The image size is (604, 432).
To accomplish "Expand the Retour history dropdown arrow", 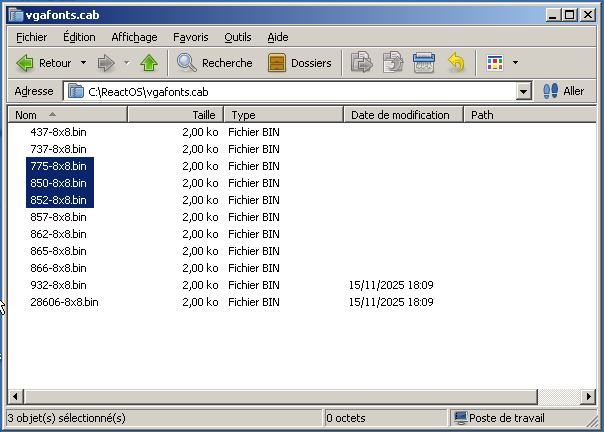I will pos(83,63).
